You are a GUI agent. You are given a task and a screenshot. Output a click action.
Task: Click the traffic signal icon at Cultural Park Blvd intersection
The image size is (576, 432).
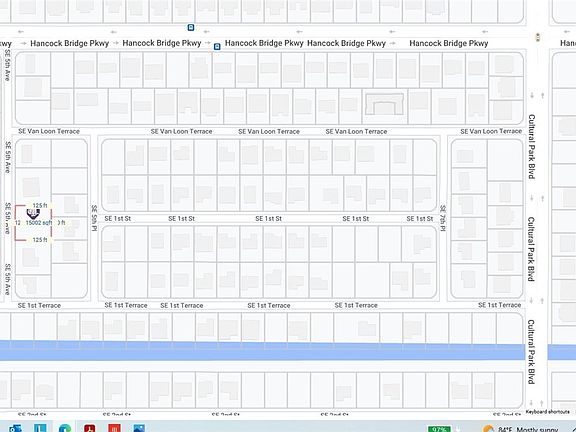coord(538,37)
